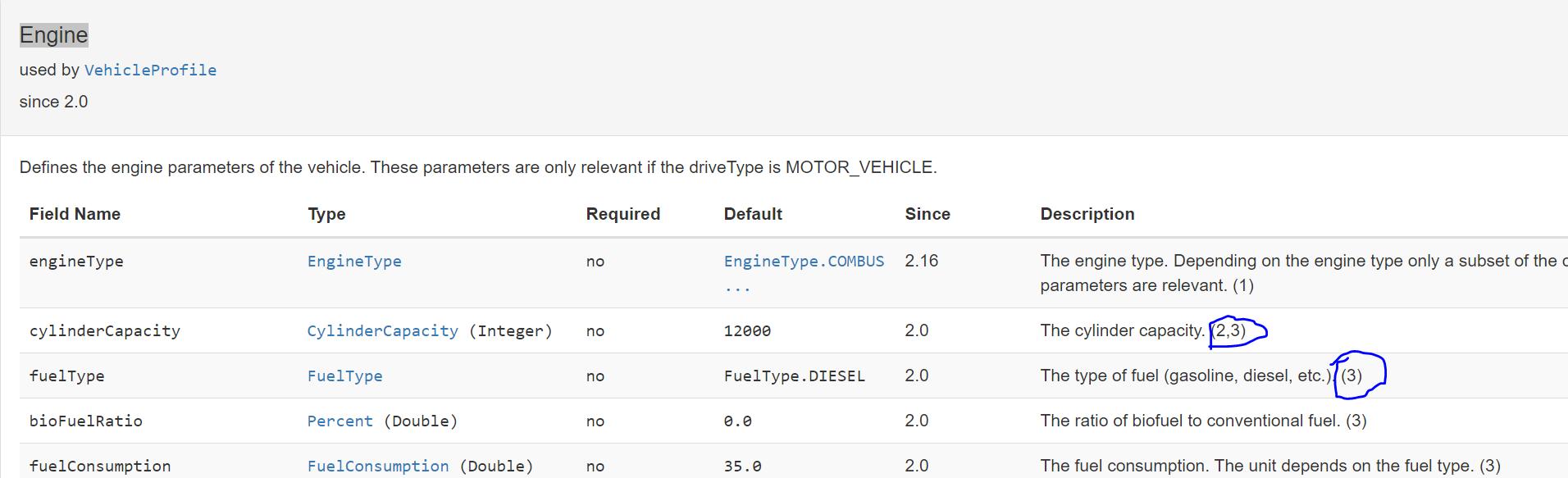The height and width of the screenshot is (478, 1568).
Task: Open the FuelType type link
Action: point(344,376)
